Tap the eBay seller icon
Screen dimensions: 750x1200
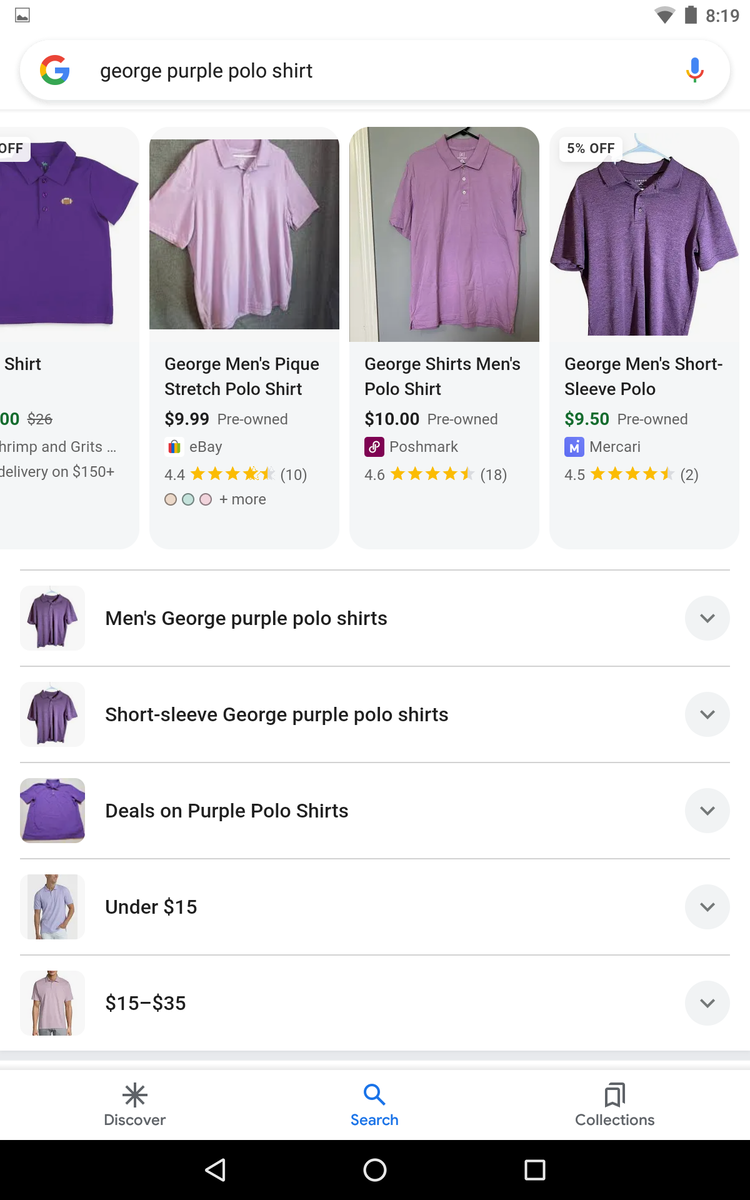coord(174,447)
